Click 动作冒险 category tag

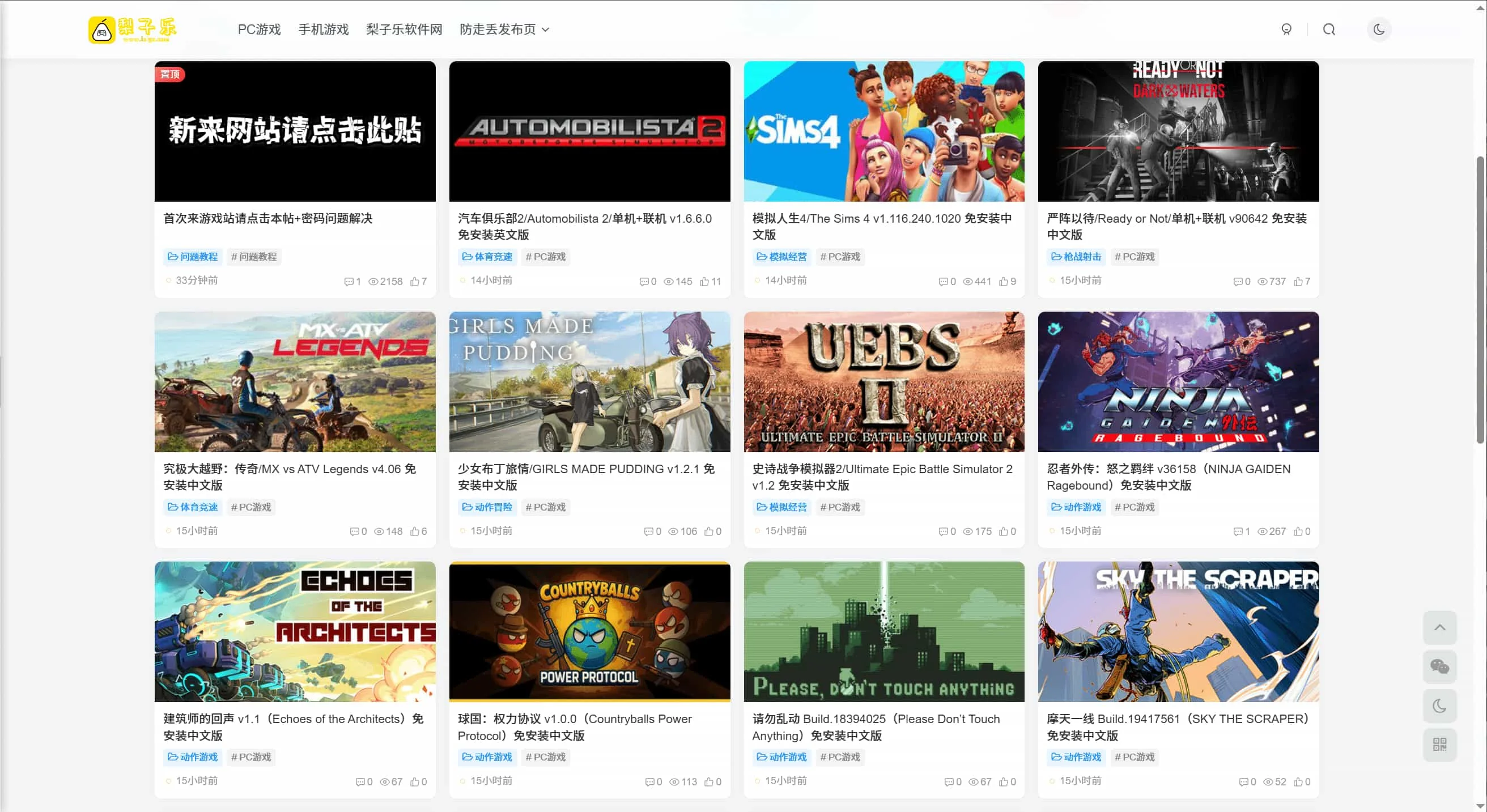[487, 507]
